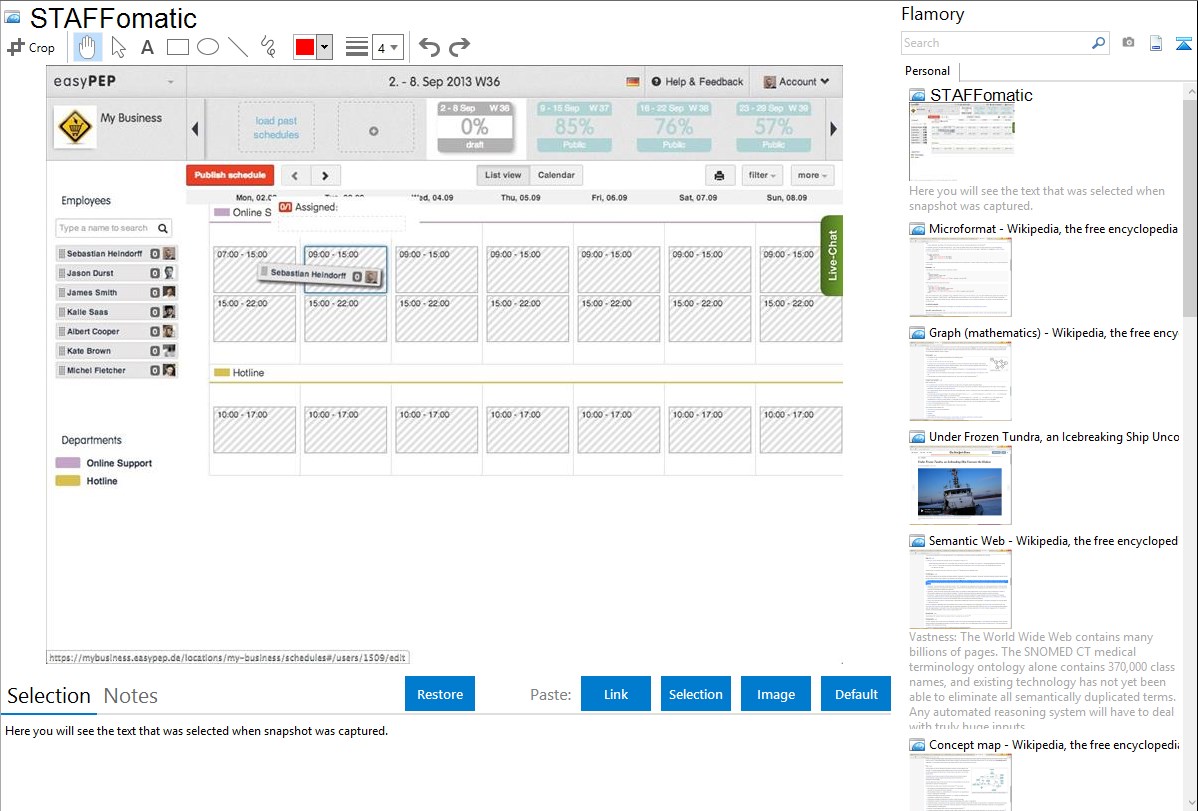Pick the rectangle drawing tool
Screen dimensions: 1198x811
[177, 47]
